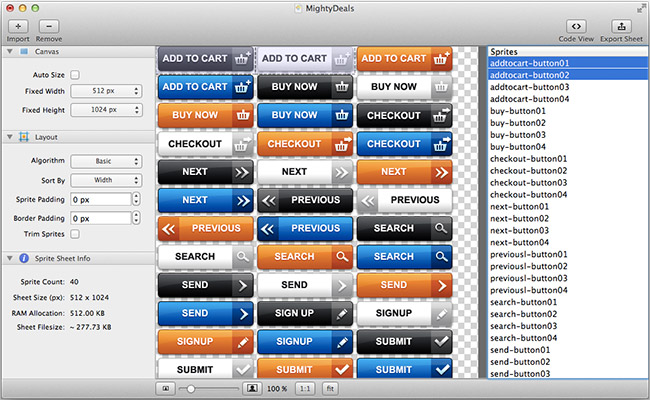Click the Sprite Padding input field
This screenshot has height=400, width=650.
point(102,198)
